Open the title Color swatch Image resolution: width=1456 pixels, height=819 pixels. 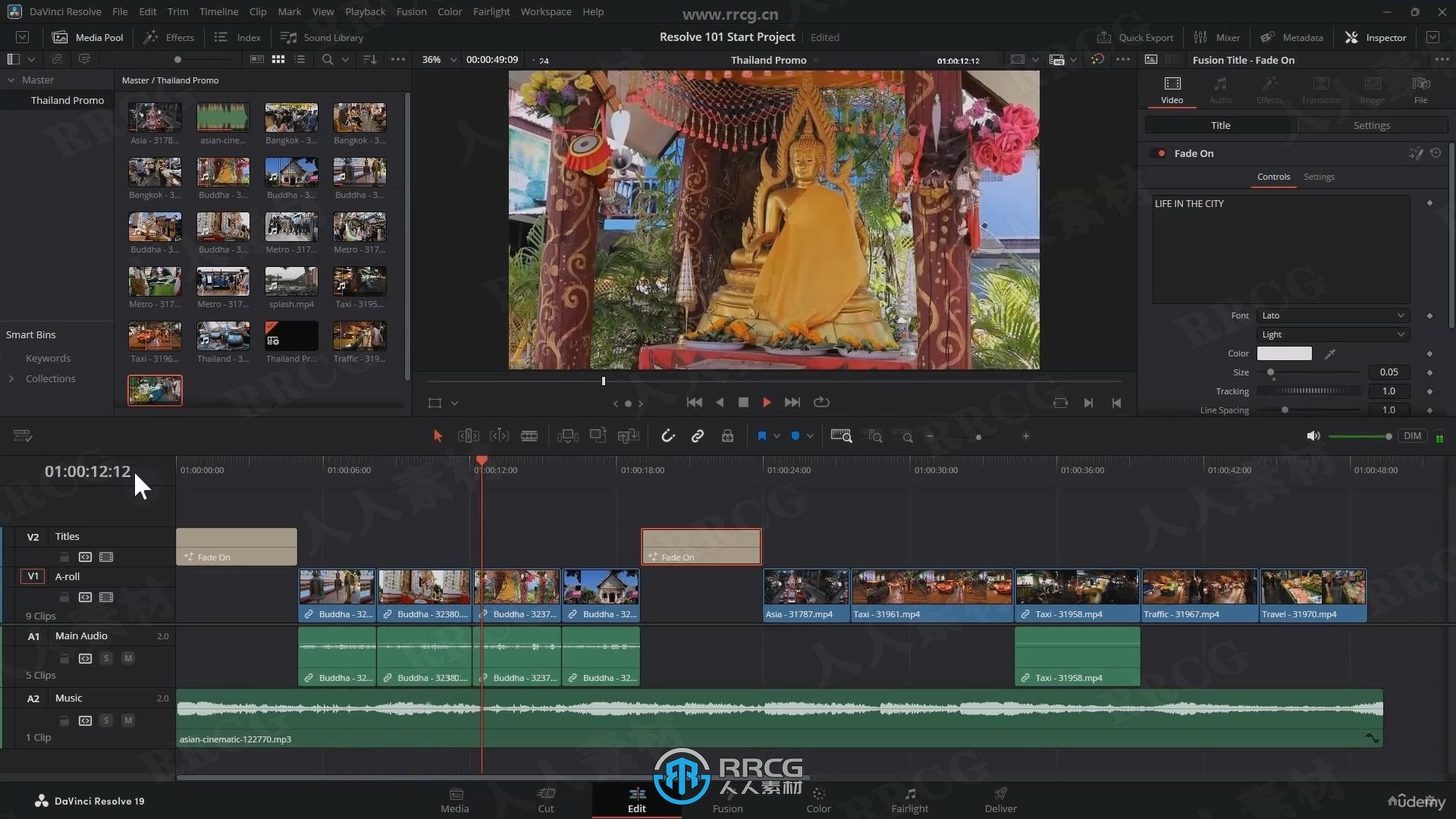tap(1284, 353)
